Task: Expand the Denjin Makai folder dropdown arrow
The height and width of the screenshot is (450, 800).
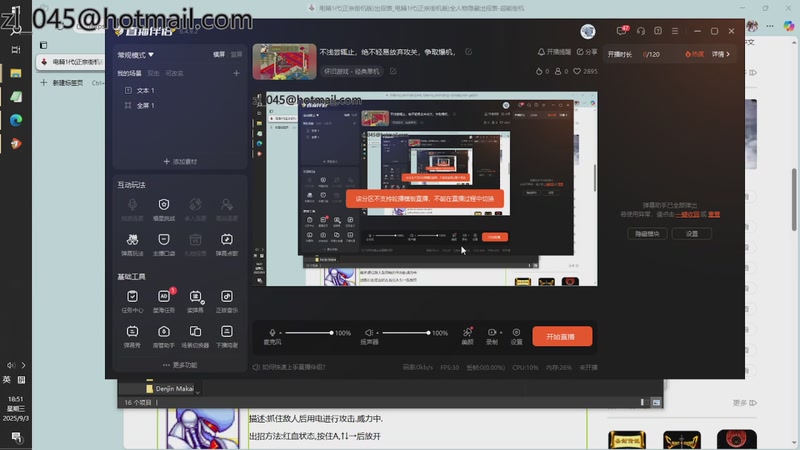Action: tap(197, 392)
